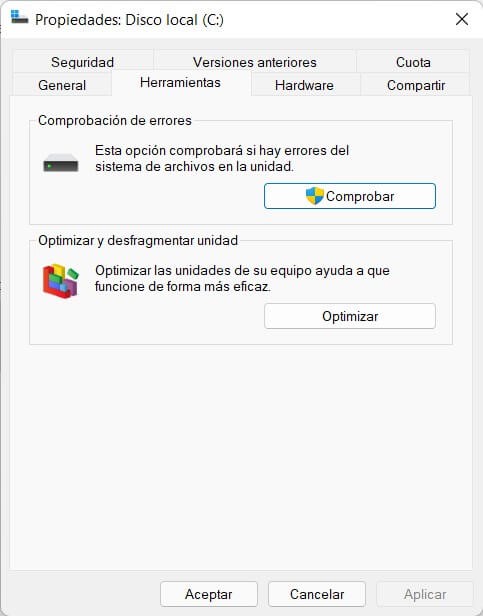Start error checking with the Comprobar button
This screenshot has width=483, height=616.
click(350, 196)
